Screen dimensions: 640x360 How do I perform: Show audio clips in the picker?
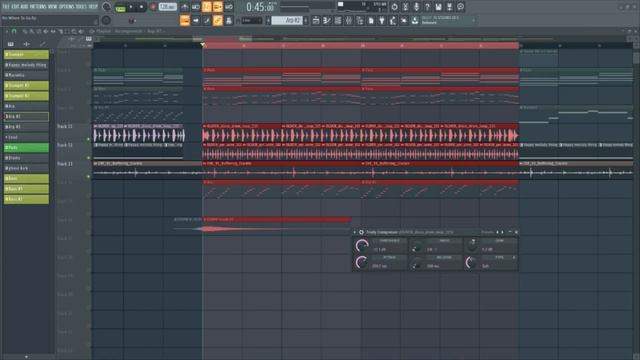point(27,44)
